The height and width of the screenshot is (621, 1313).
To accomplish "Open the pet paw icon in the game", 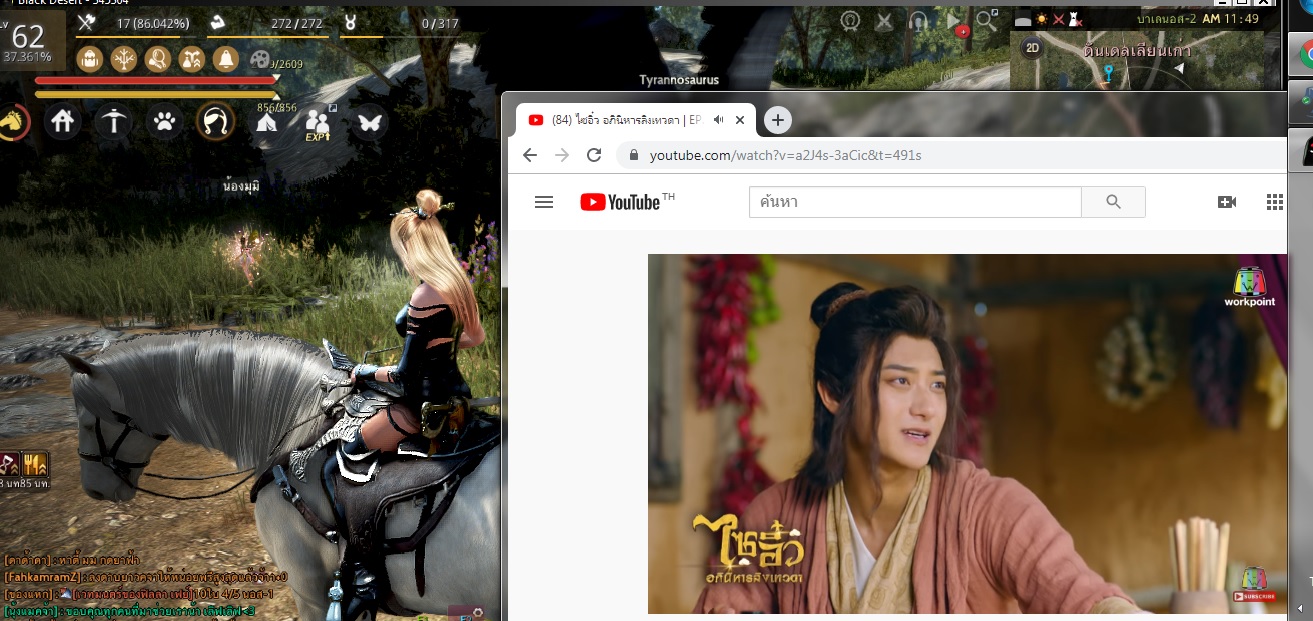I will pos(165,122).
